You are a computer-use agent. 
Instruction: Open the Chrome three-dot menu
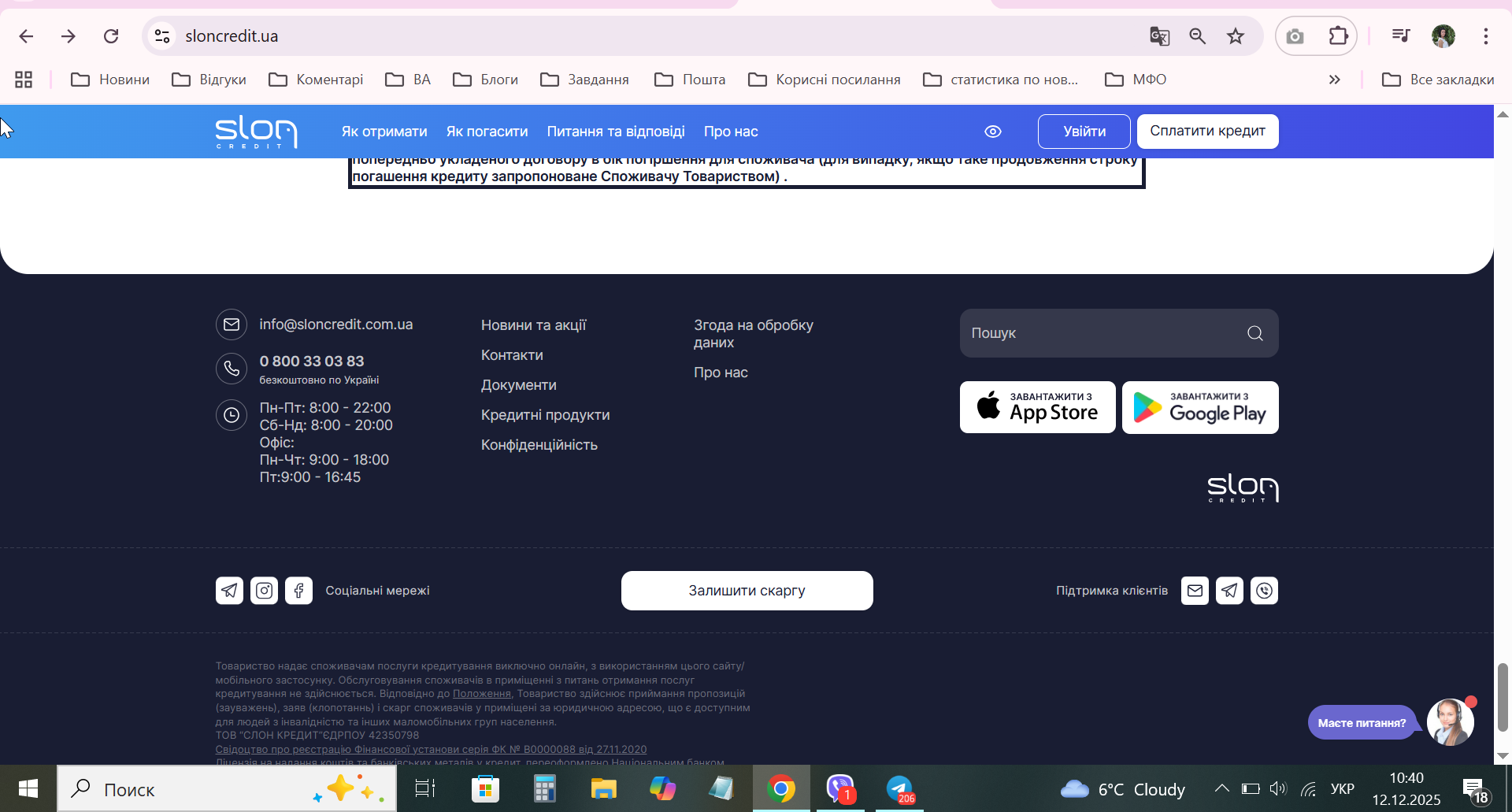point(1486,36)
